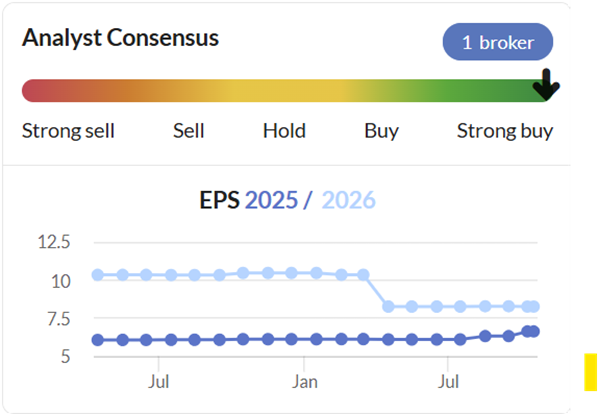The width and height of the screenshot is (598, 414).
Task: Select the 2026 EPS legend label
Action: click(349, 200)
